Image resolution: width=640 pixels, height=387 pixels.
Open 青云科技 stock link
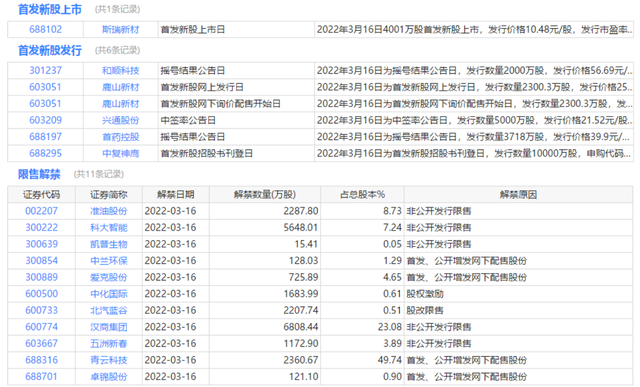pos(109,360)
